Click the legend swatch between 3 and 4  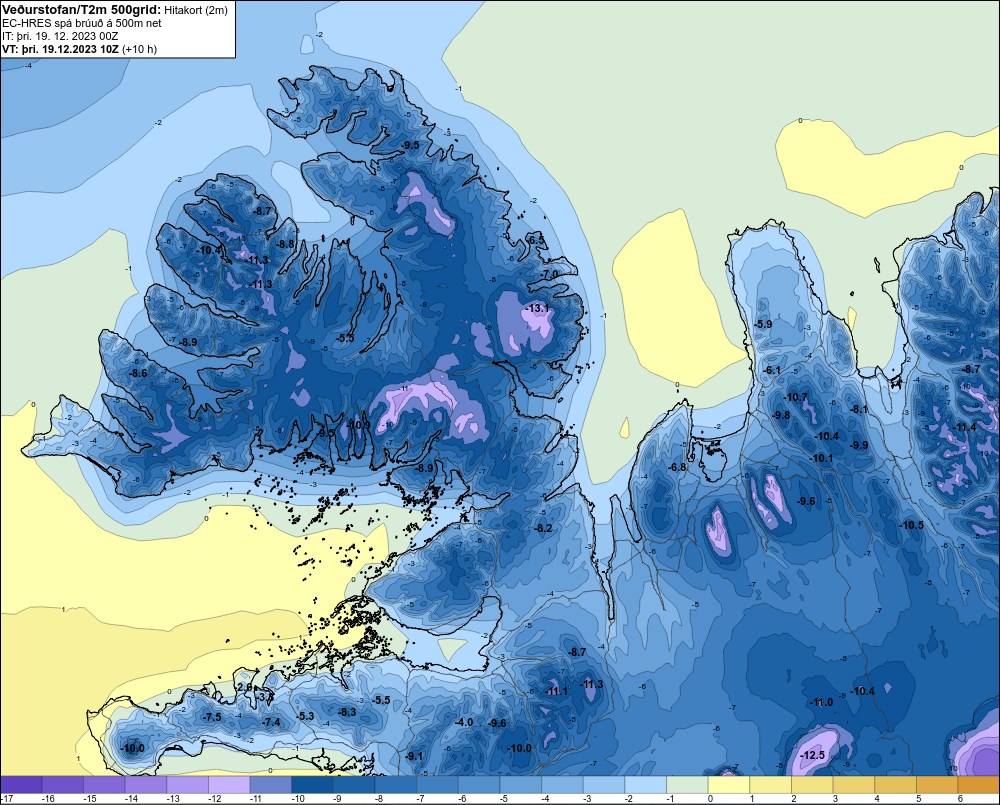(x=854, y=784)
